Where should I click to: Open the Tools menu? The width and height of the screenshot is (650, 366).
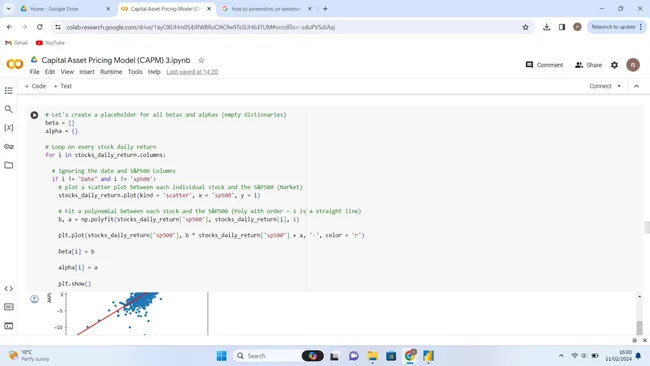135,72
